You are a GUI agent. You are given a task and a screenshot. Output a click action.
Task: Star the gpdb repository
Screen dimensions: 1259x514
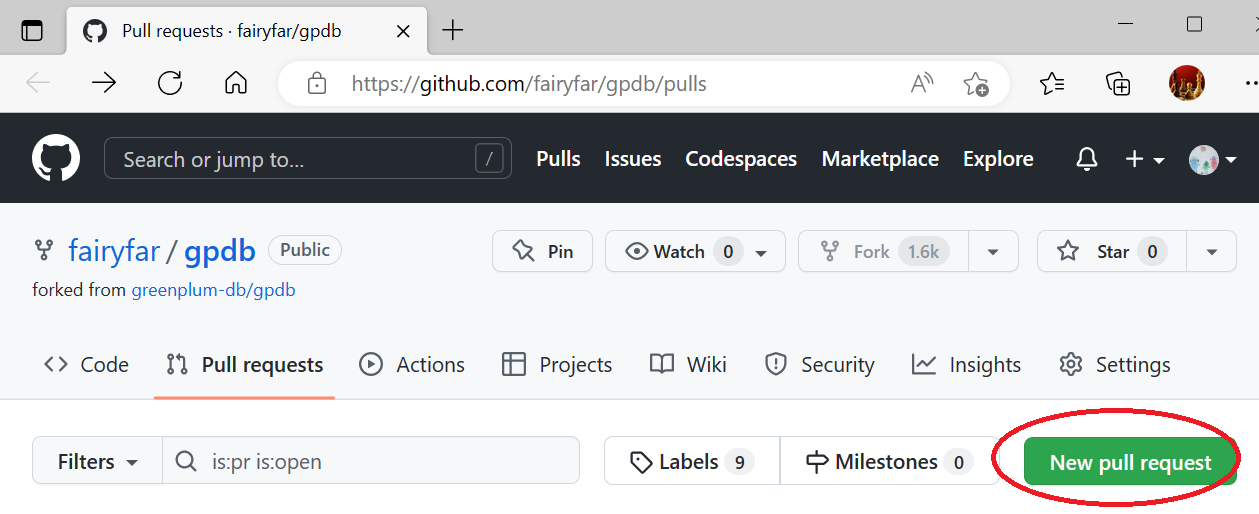pyautogui.click(x=1112, y=252)
